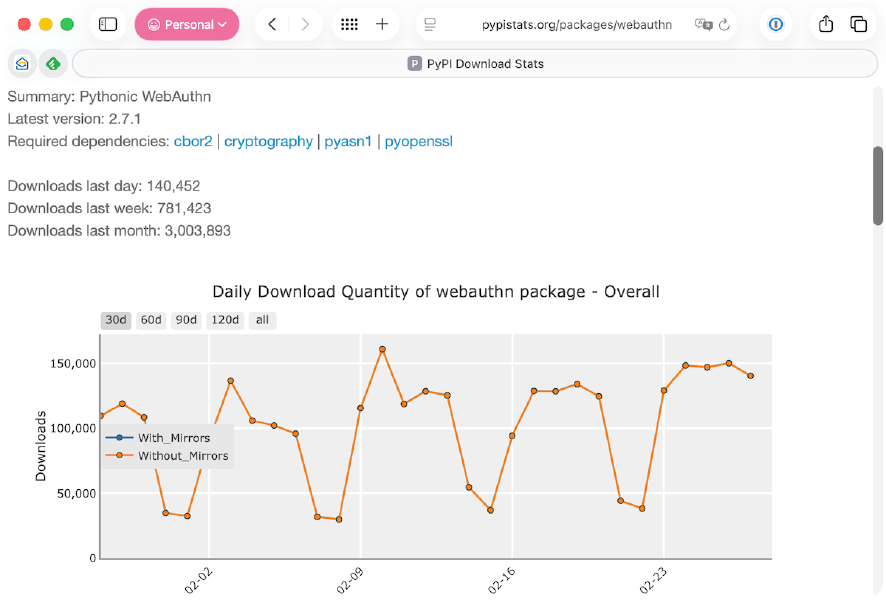Open the page translation dropdown icon
Viewport: 886px width, 600px height.
[706, 25]
